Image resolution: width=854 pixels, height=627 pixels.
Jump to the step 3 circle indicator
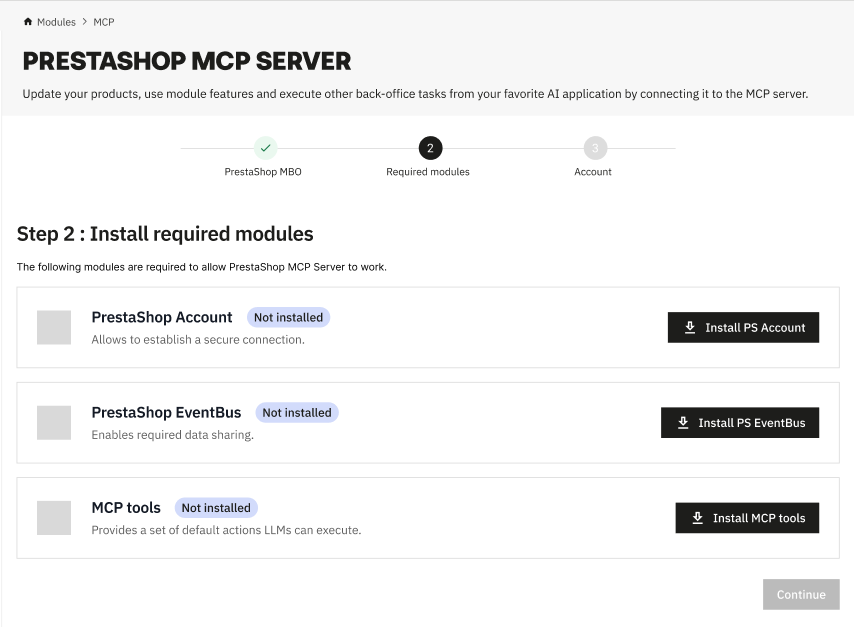click(595, 148)
